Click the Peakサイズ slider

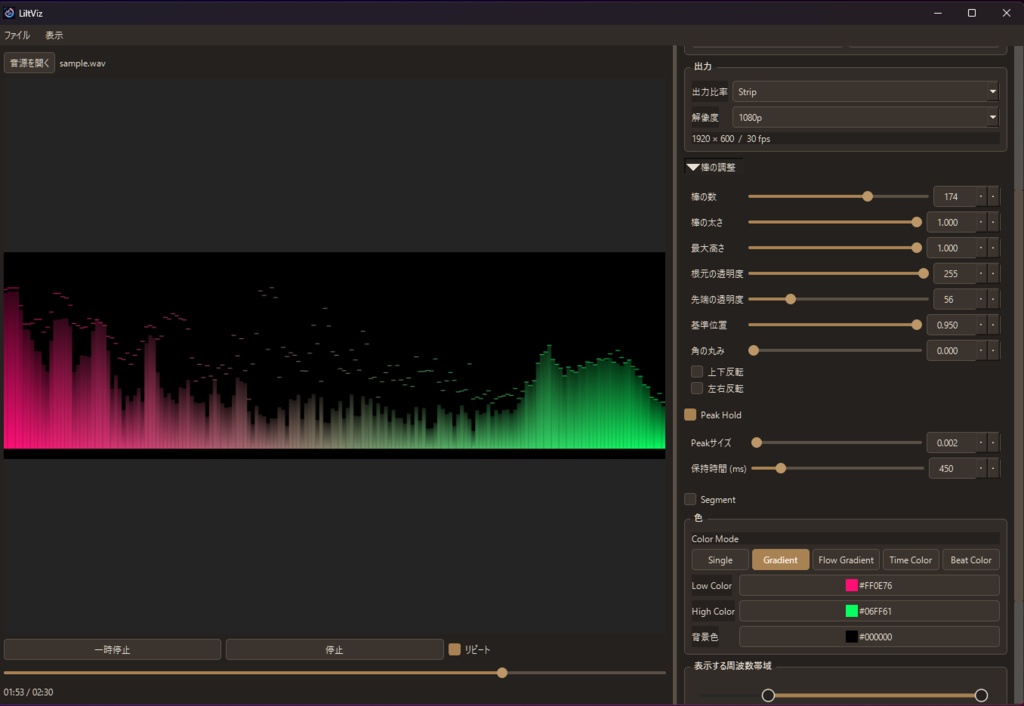[x=837, y=442]
